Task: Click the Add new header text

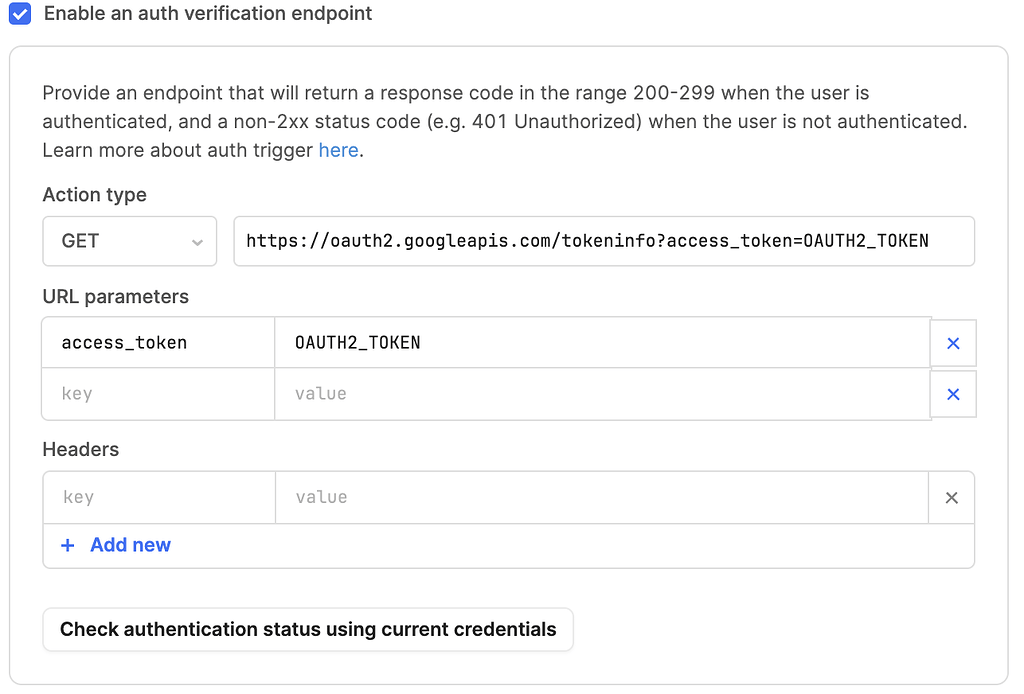Action: 130,545
